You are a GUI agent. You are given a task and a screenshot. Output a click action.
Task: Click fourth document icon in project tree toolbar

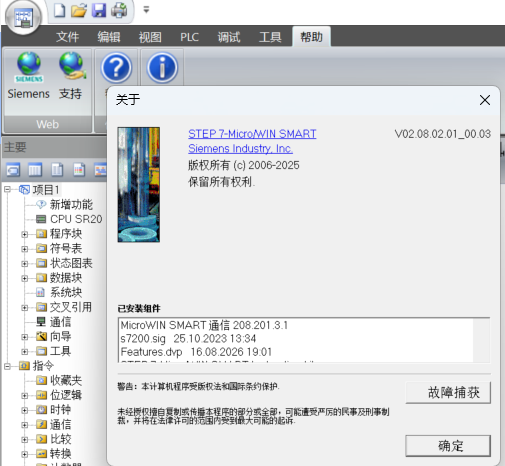[x=79, y=170]
